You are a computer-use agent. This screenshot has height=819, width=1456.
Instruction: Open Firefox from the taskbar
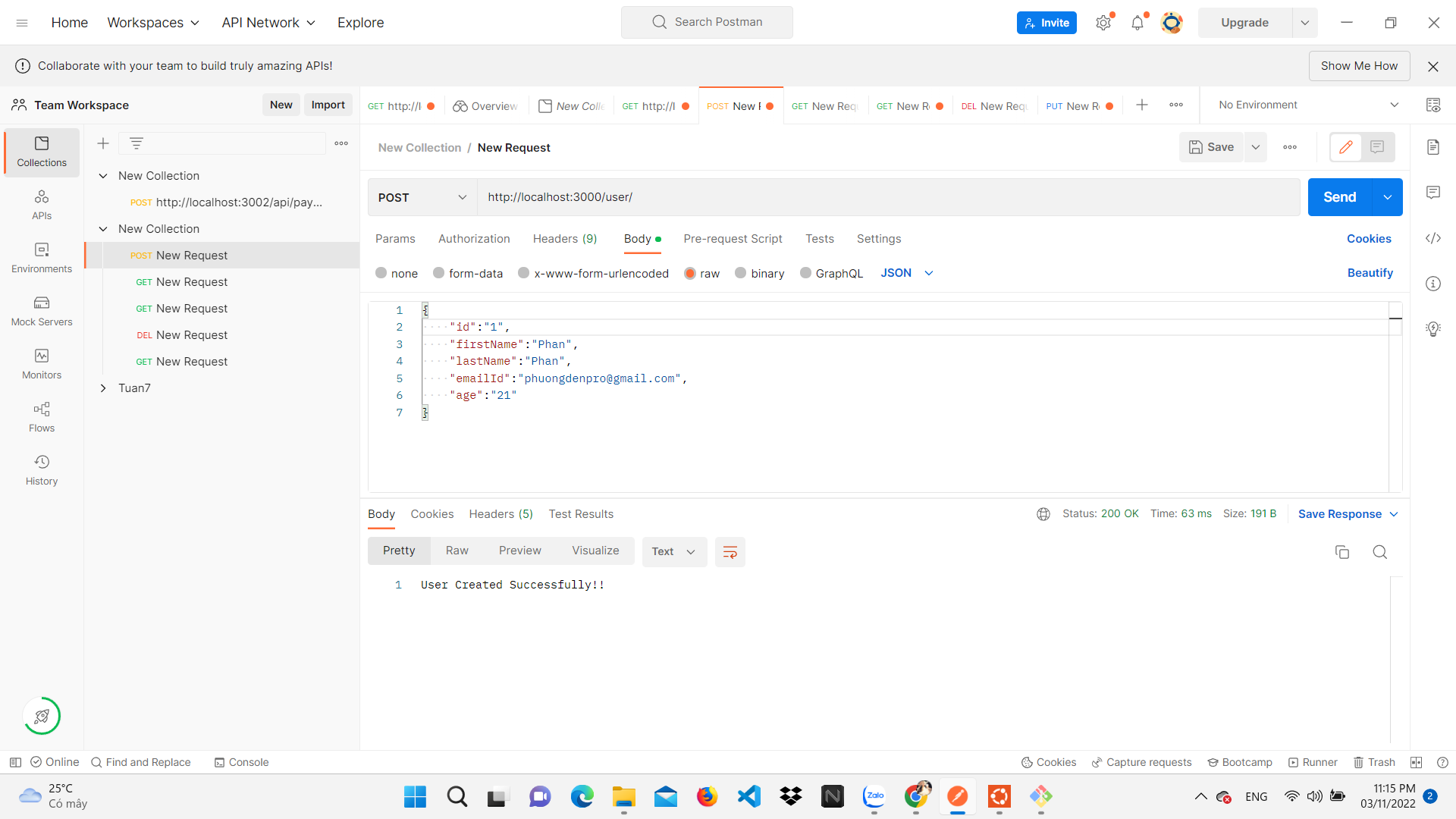point(707,796)
